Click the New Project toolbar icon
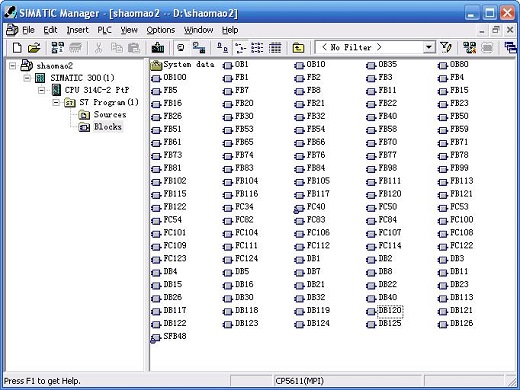The width and height of the screenshot is (520, 390). (x=17, y=48)
